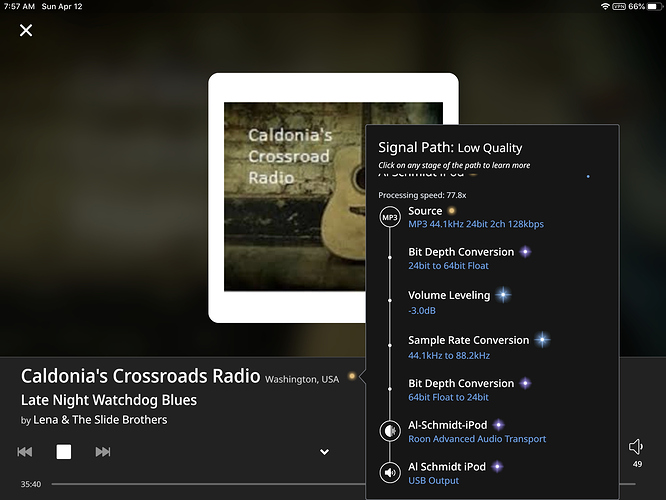Click the -3.0dB leveling value
This screenshot has width=666, height=500.
(x=422, y=311)
